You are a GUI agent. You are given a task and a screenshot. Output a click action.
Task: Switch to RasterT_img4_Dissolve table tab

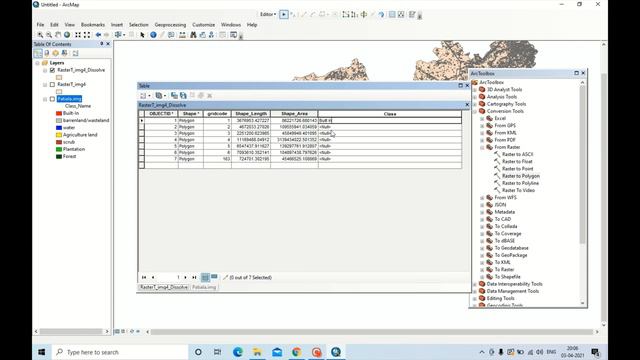tap(163, 287)
